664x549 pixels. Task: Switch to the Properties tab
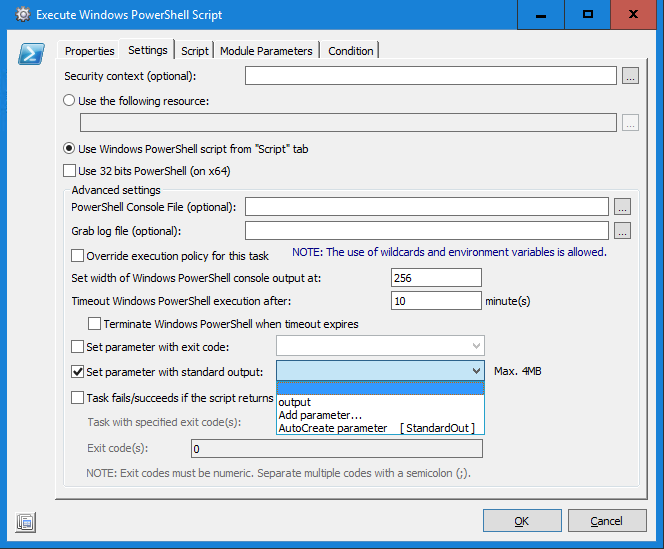coord(89,51)
